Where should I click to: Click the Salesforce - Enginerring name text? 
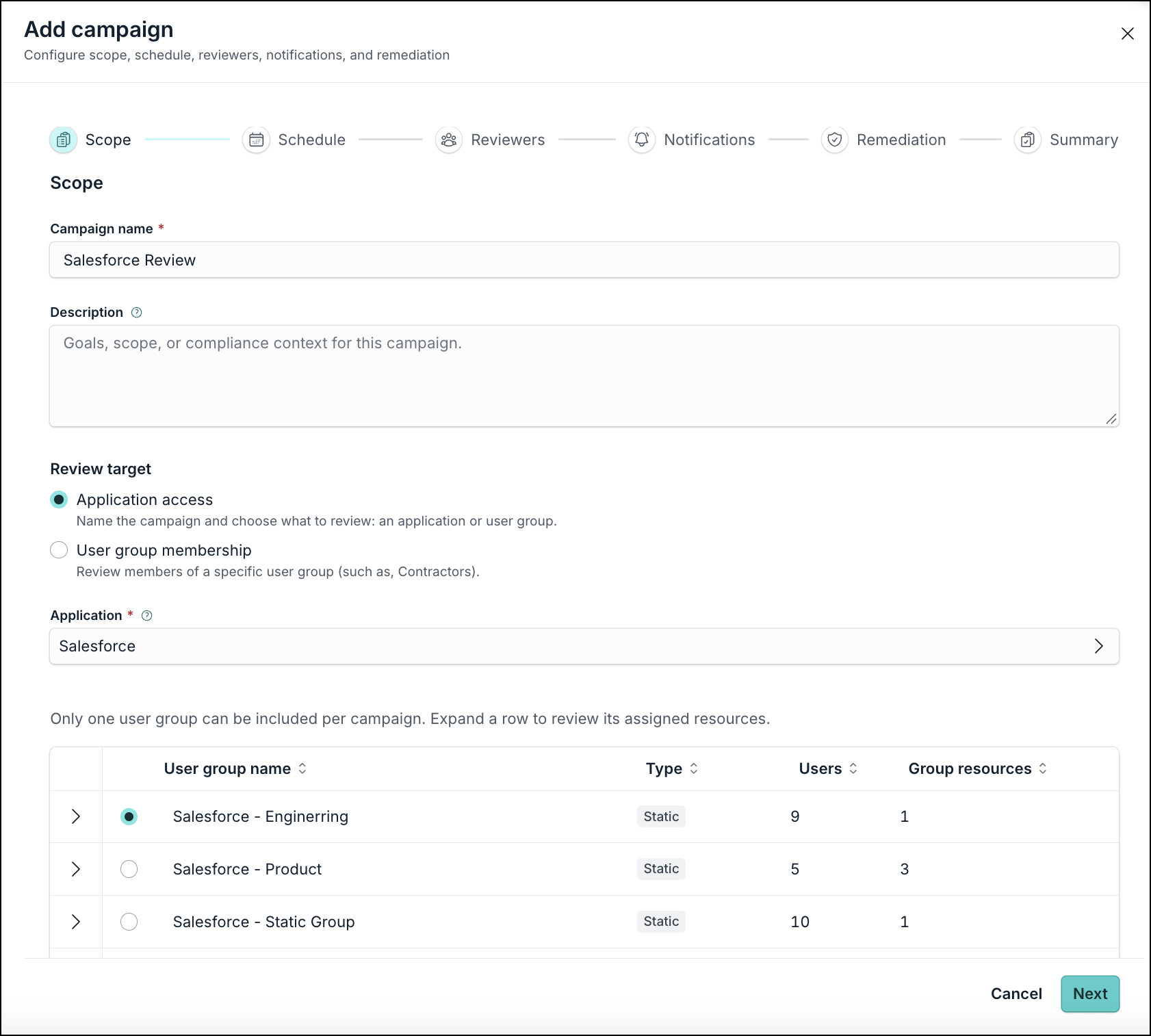click(261, 816)
